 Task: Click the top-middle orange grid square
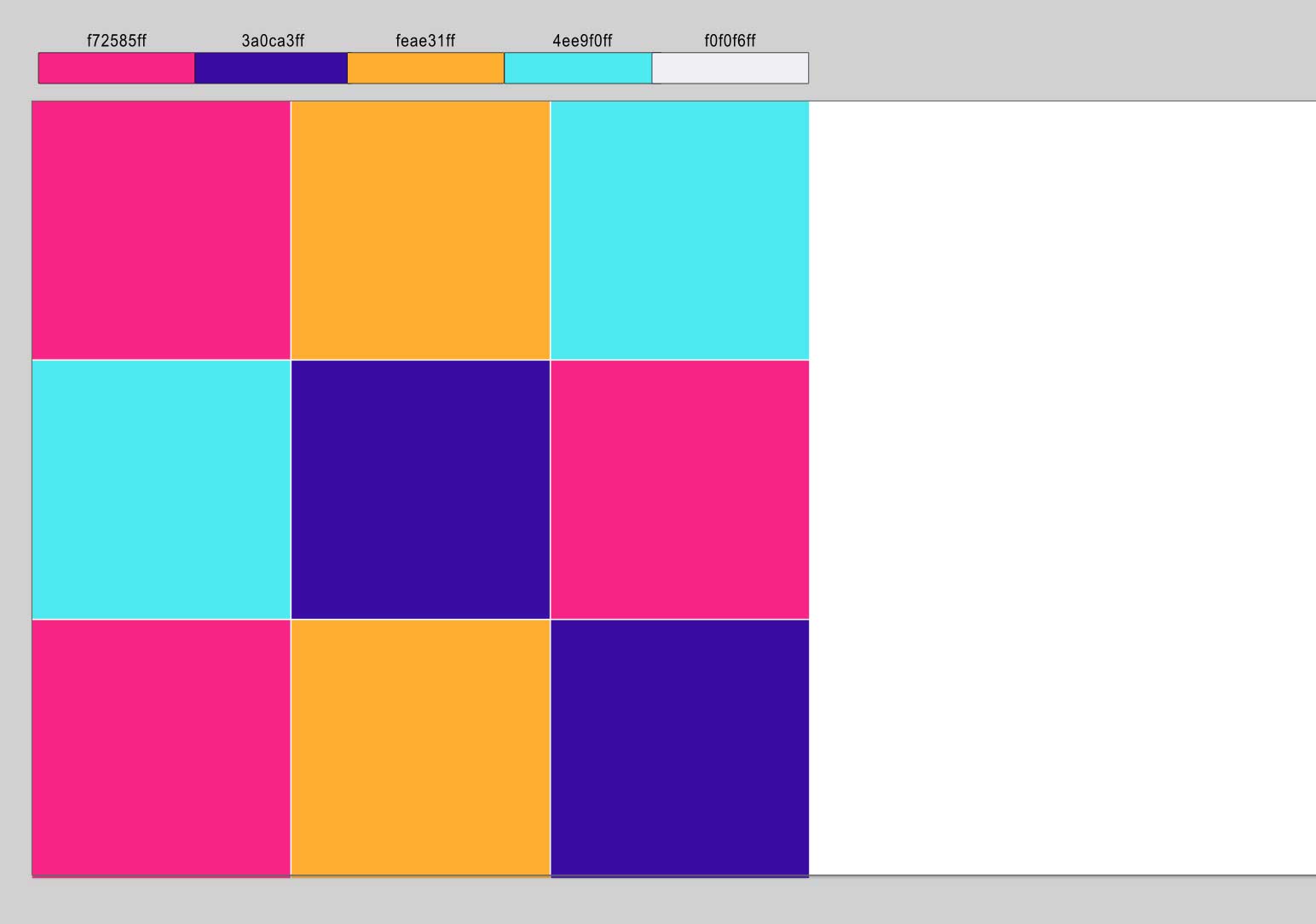420,230
